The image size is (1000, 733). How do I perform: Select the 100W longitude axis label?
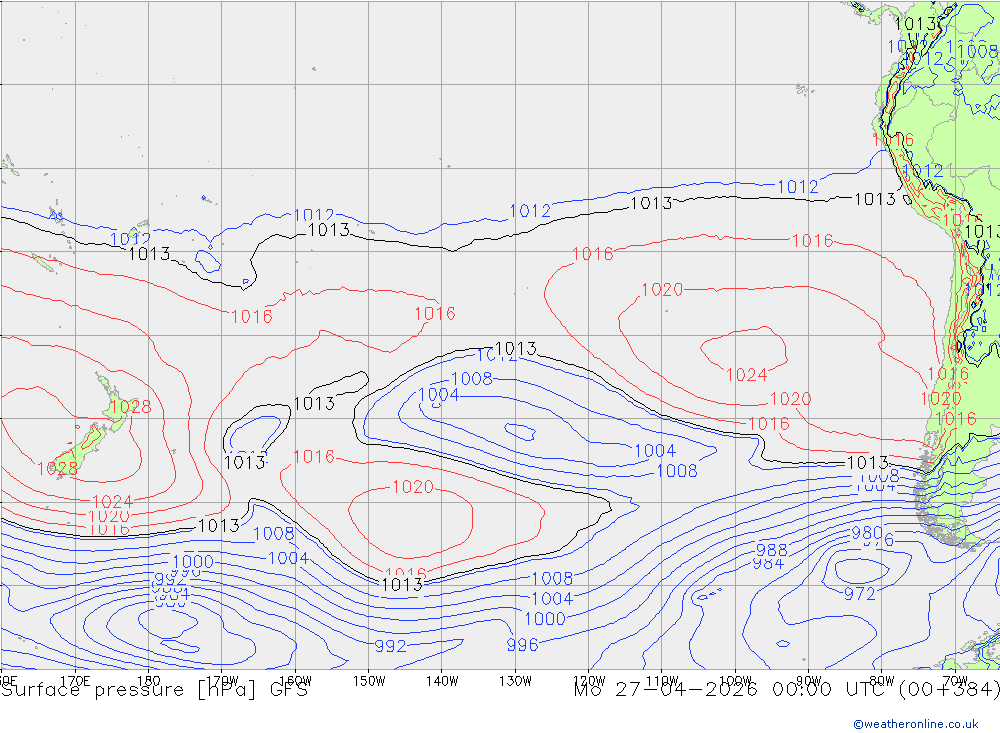[735, 681]
